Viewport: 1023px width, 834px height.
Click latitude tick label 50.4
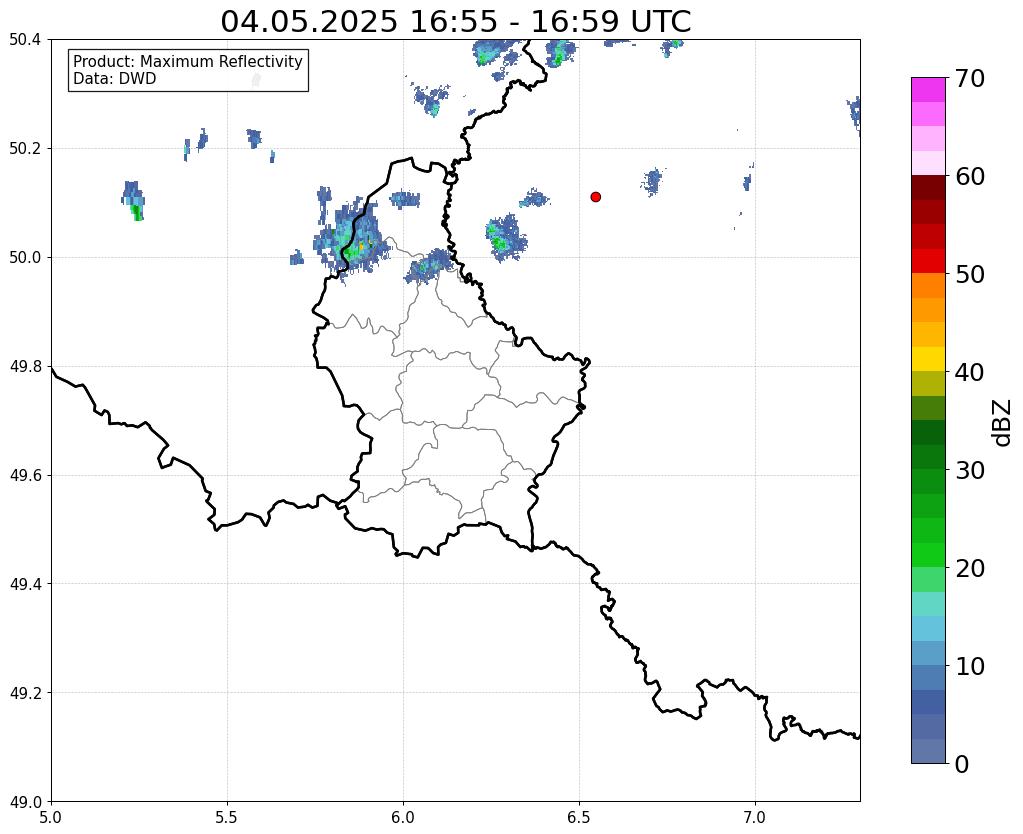(x=25, y=40)
